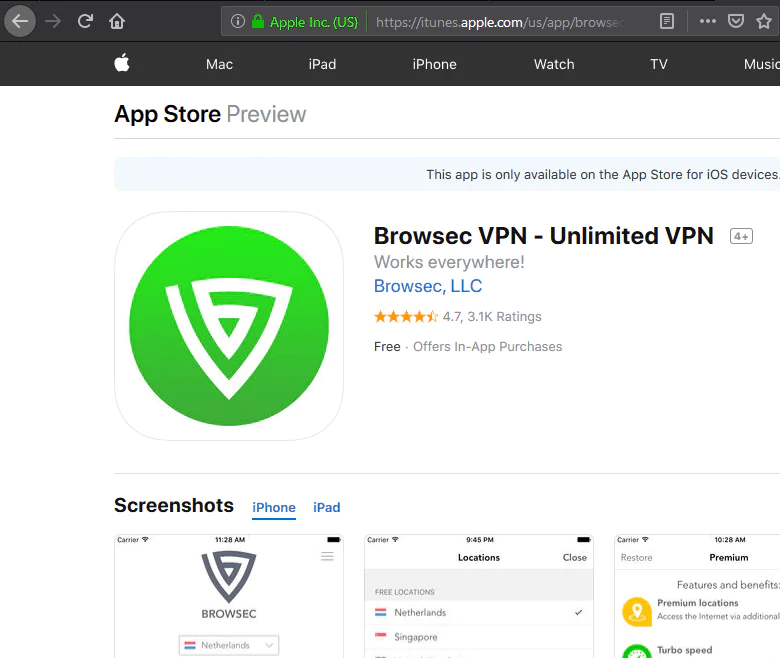
Task: Click the Offers In-App Purchases text
Action: pos(488,347)
